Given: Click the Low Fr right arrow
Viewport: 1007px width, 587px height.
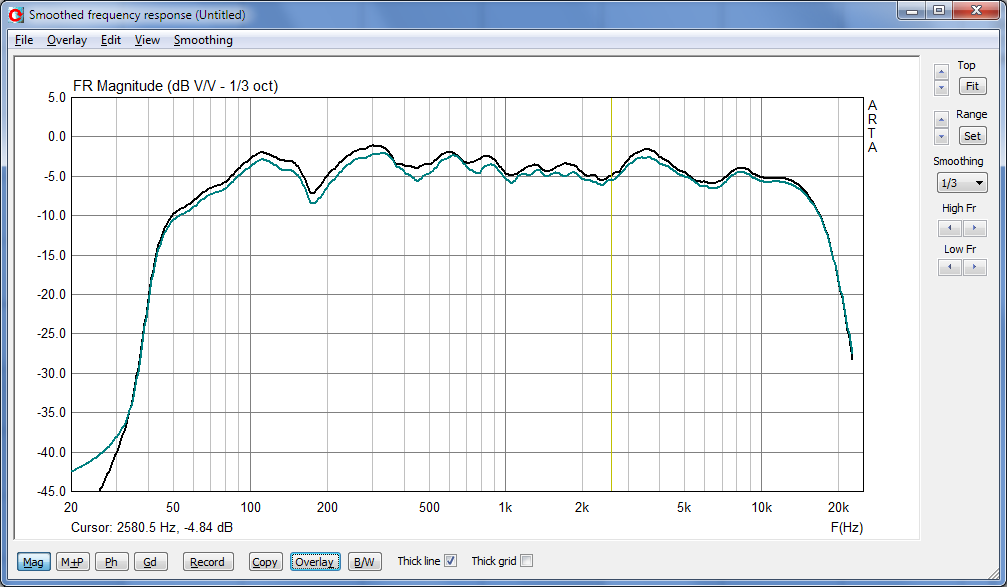Looking at the screenshot, I should 975,267.
